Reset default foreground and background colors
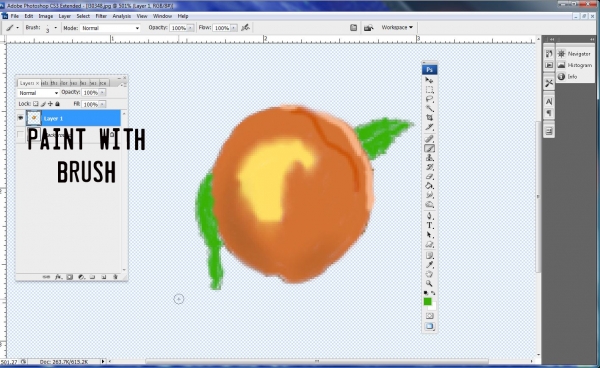 tap(426, 293)
